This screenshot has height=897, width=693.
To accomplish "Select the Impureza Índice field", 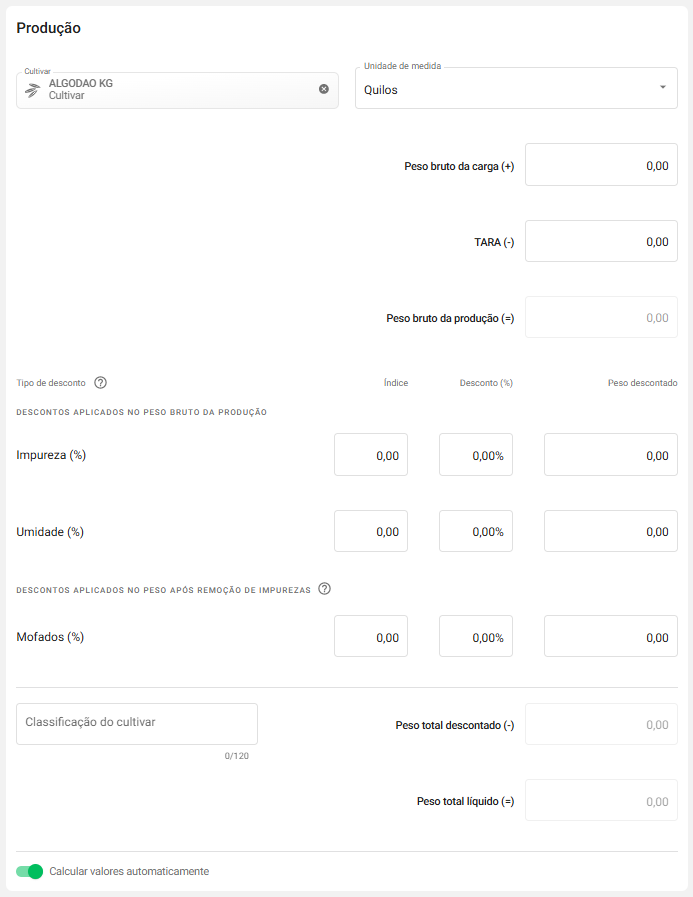I will pos(371,455).
